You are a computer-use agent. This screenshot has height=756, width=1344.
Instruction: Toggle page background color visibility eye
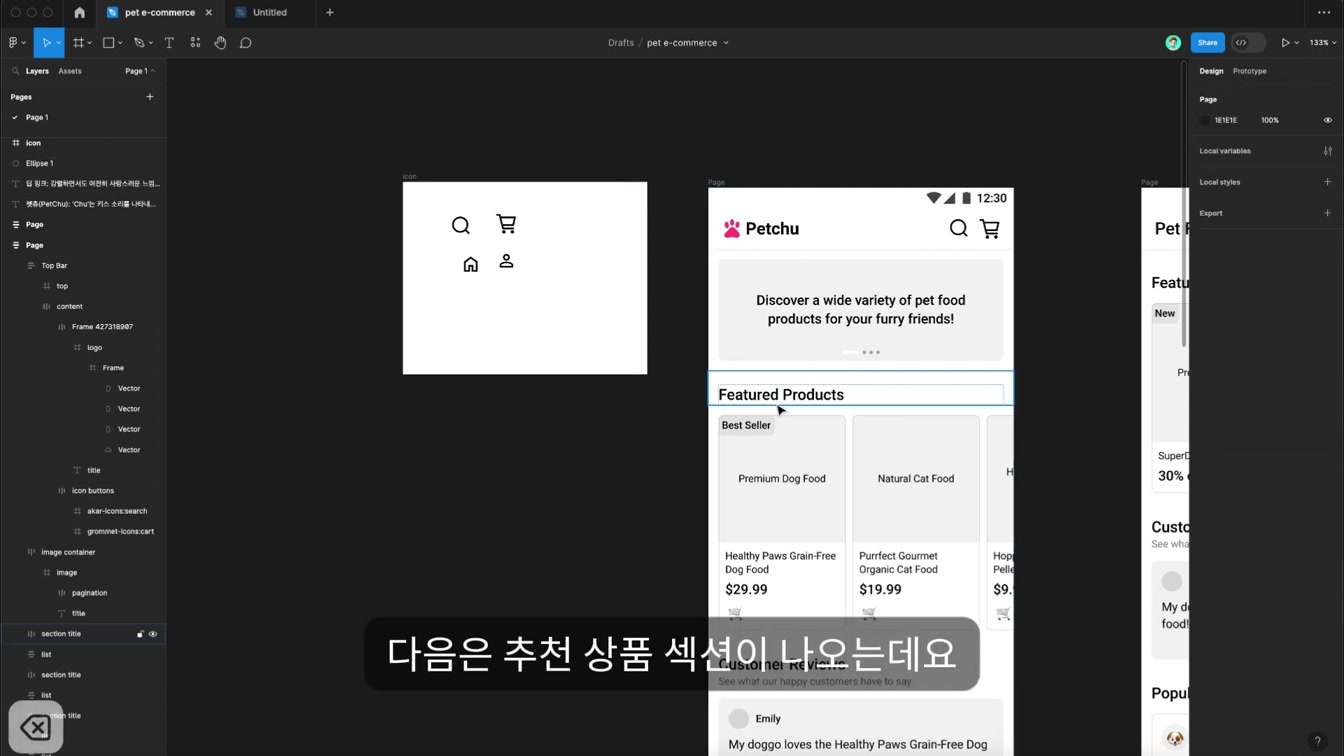[x=1328, y=120]
